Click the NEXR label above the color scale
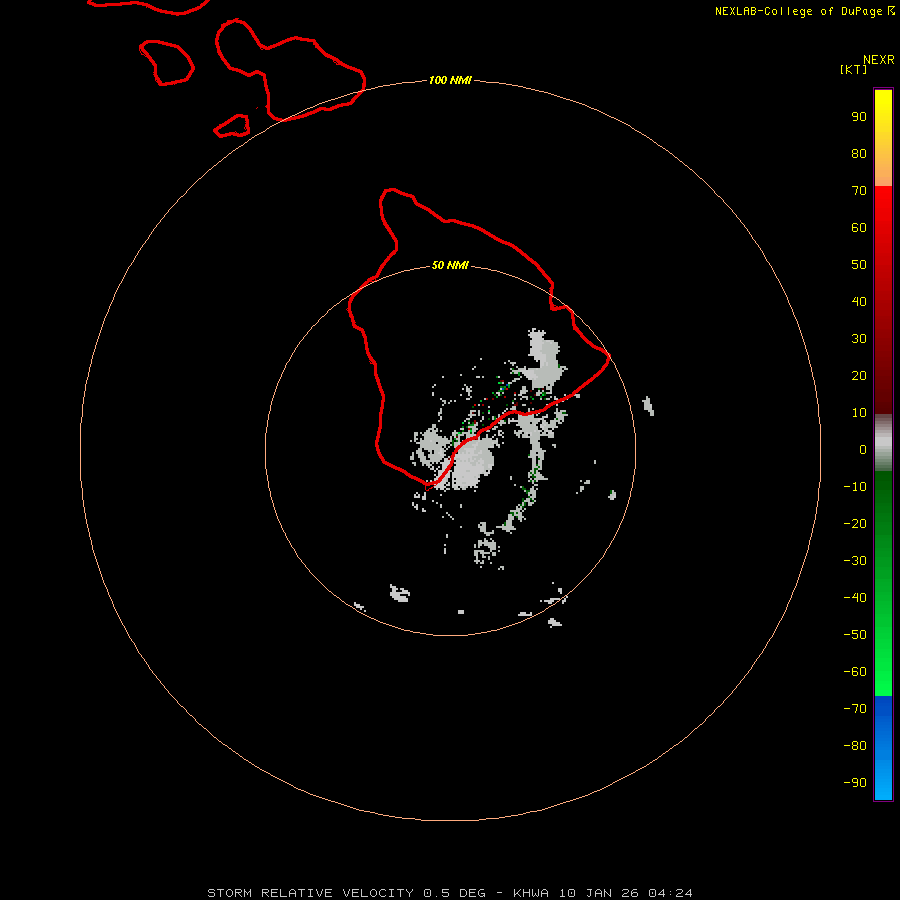 click(x=879, y=60)
